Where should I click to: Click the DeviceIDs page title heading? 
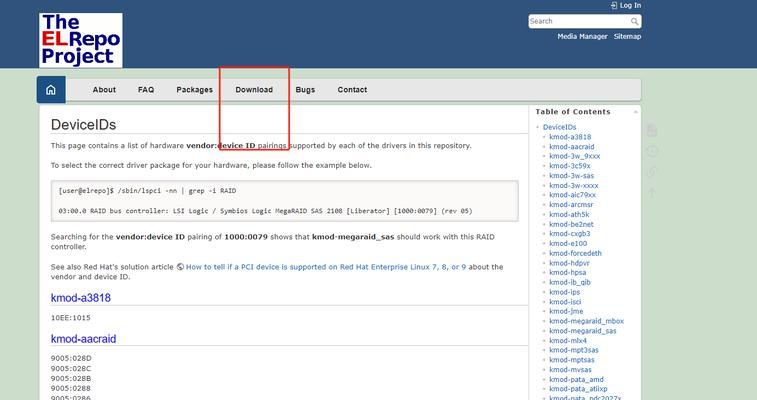coord(84,125)
